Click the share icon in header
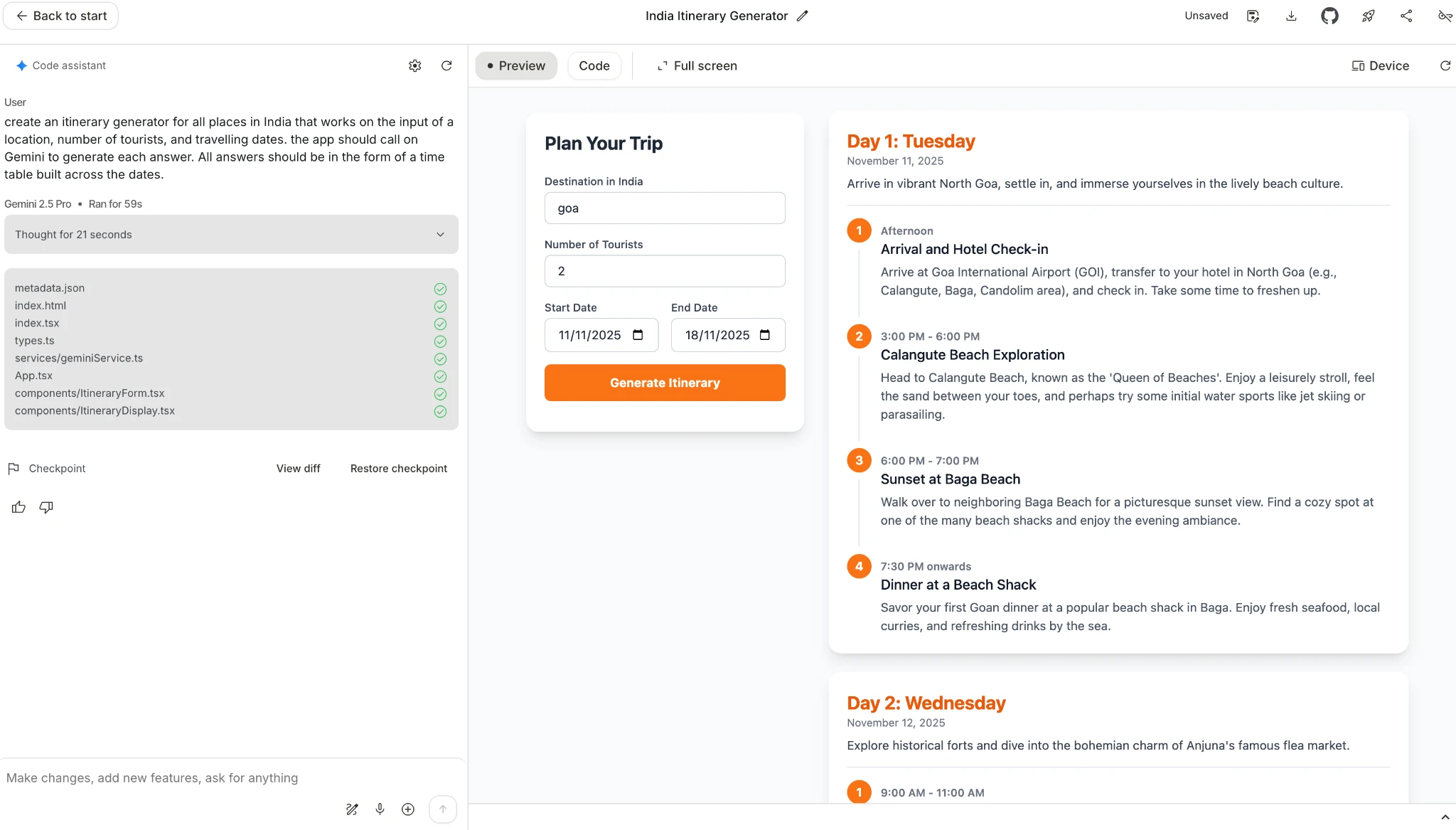Screen dimensions: 1456x830 pyautogui.click(x=1406, y=16)
